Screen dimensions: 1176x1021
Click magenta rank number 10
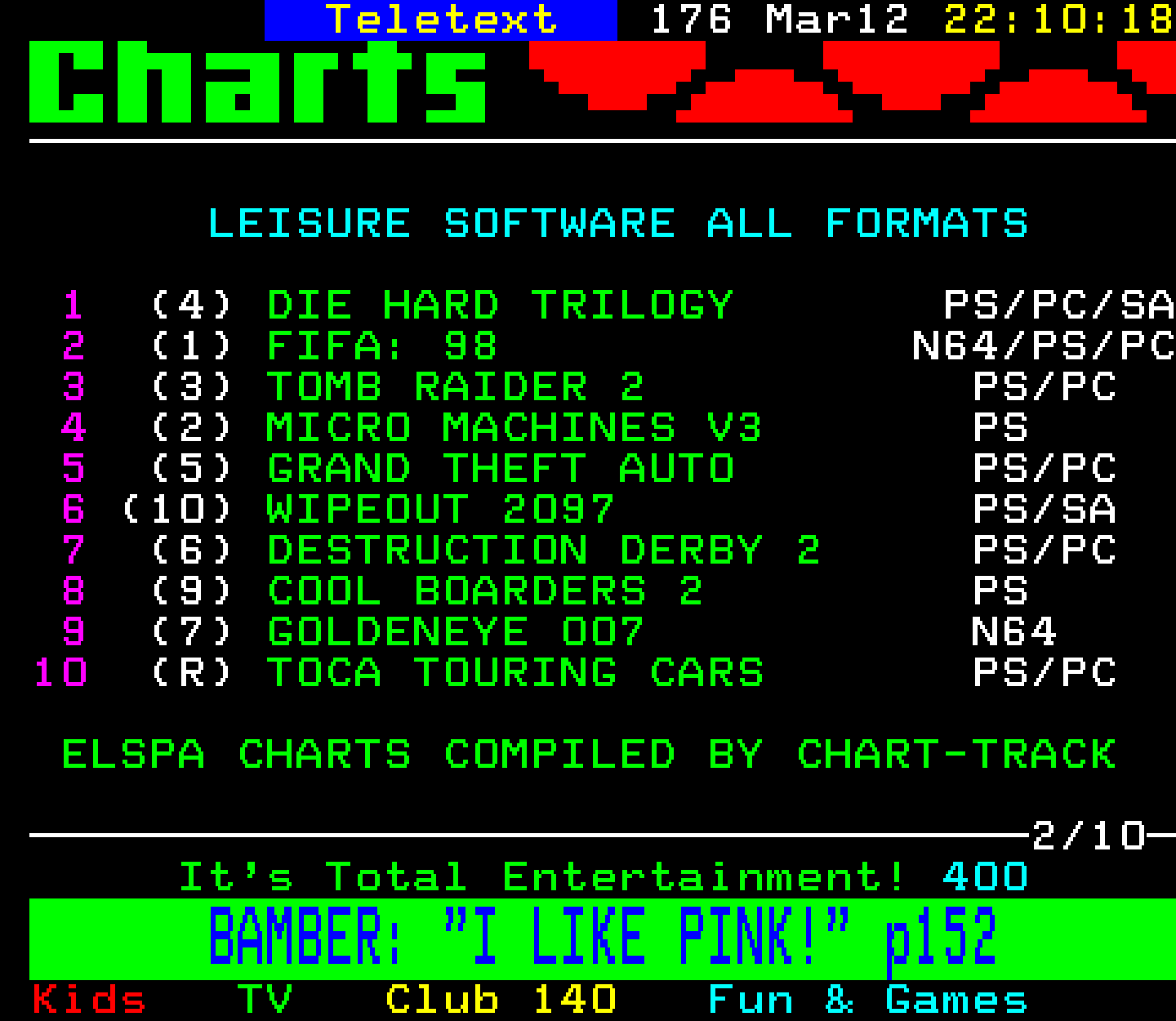(x=60, y=673)
